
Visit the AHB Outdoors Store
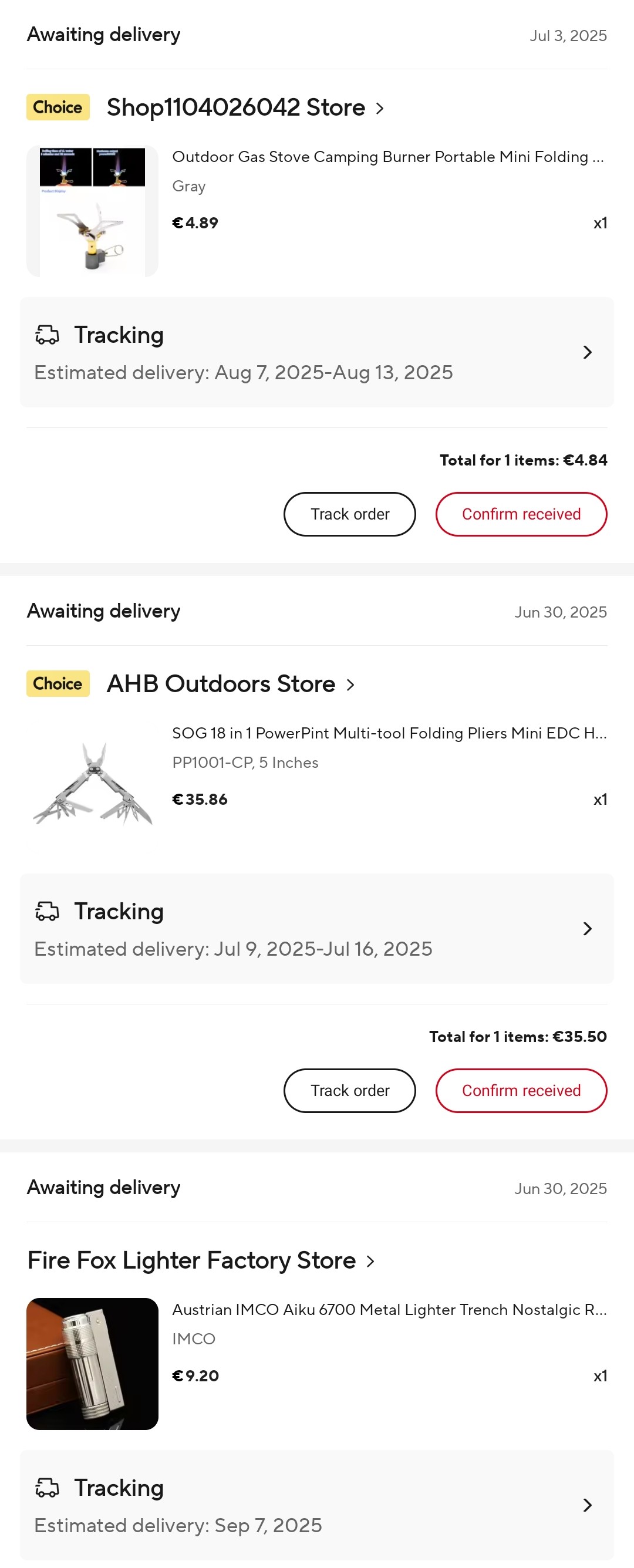click(x=231, y=684)
